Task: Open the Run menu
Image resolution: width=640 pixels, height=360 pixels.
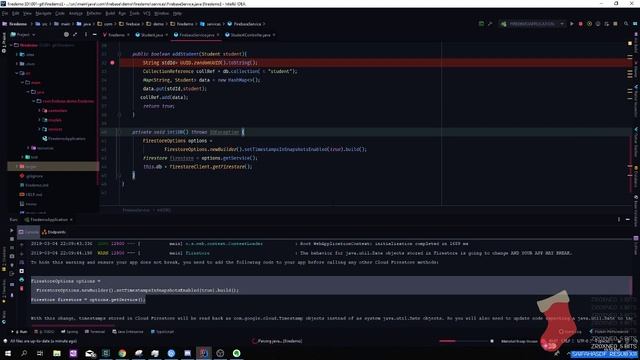Action: [x=122, y=13]
